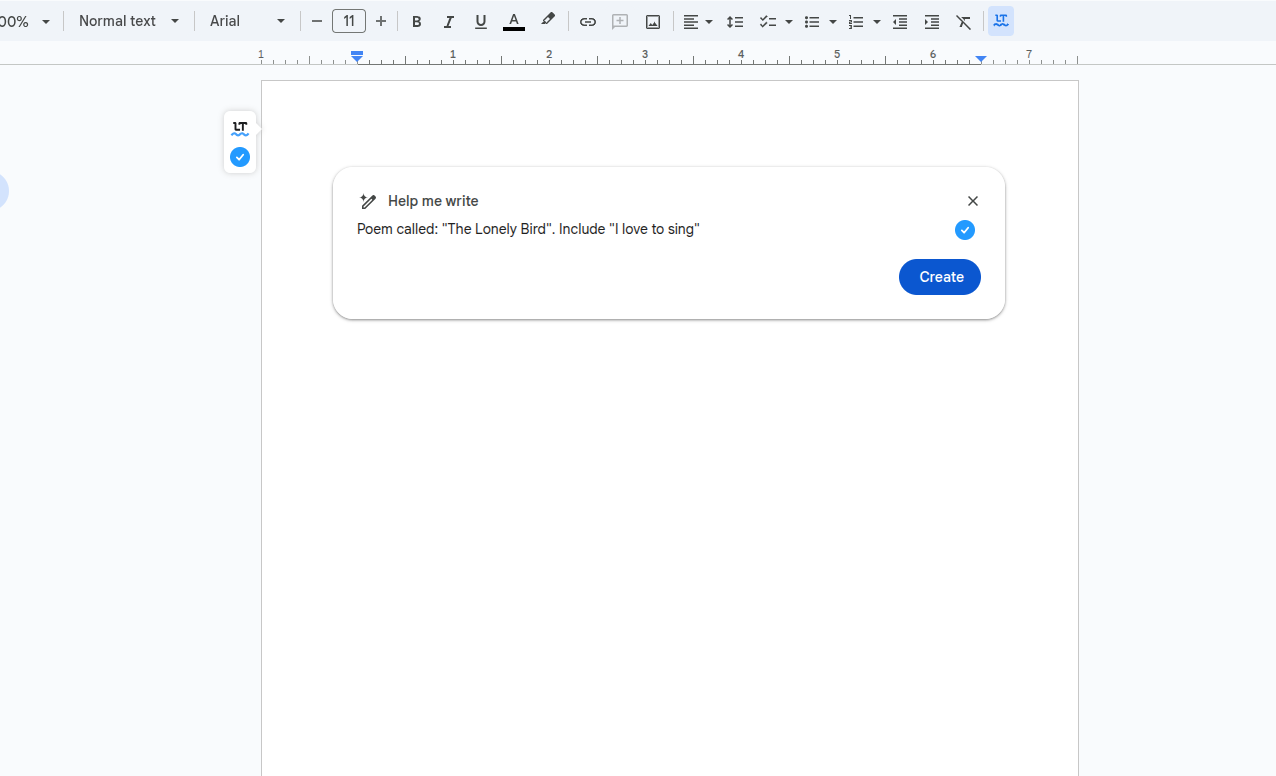The image size is (1276, 776).
Task: Add a comment
Action: 620,21
